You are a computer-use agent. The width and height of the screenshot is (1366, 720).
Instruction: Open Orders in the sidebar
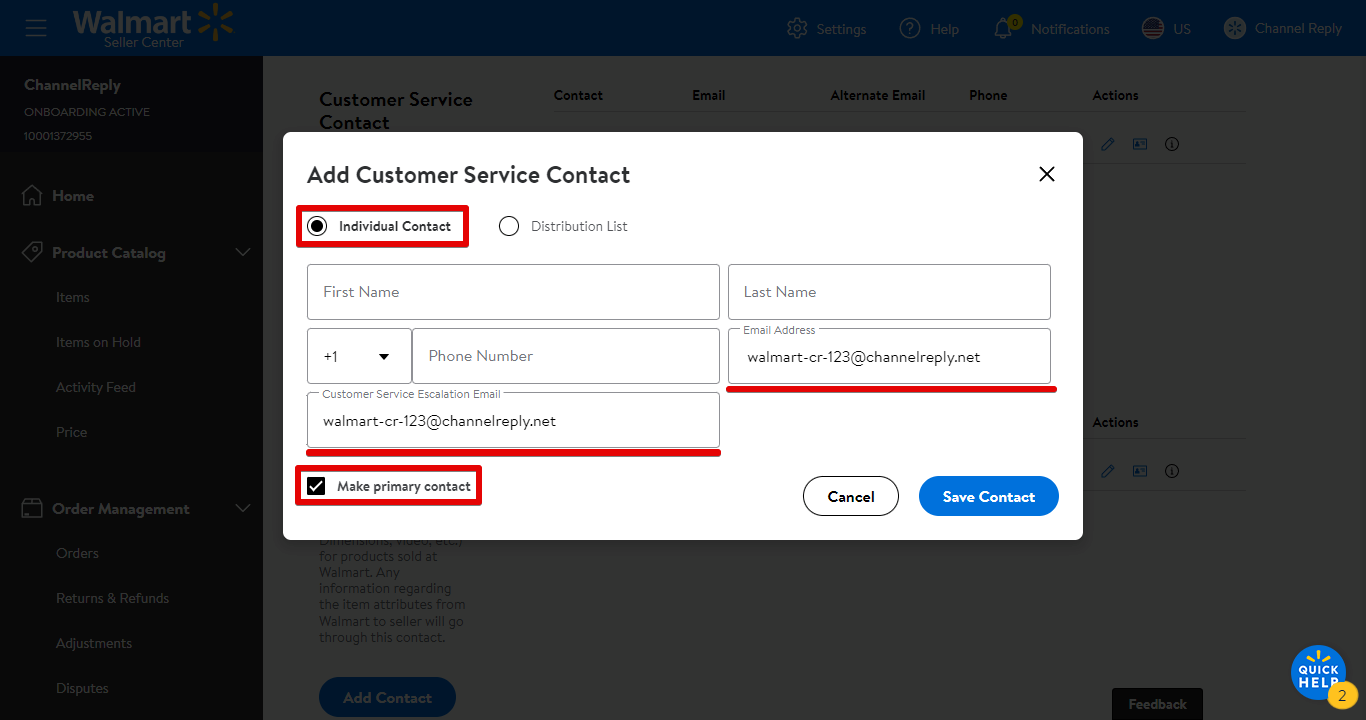[x=77, y=553]
